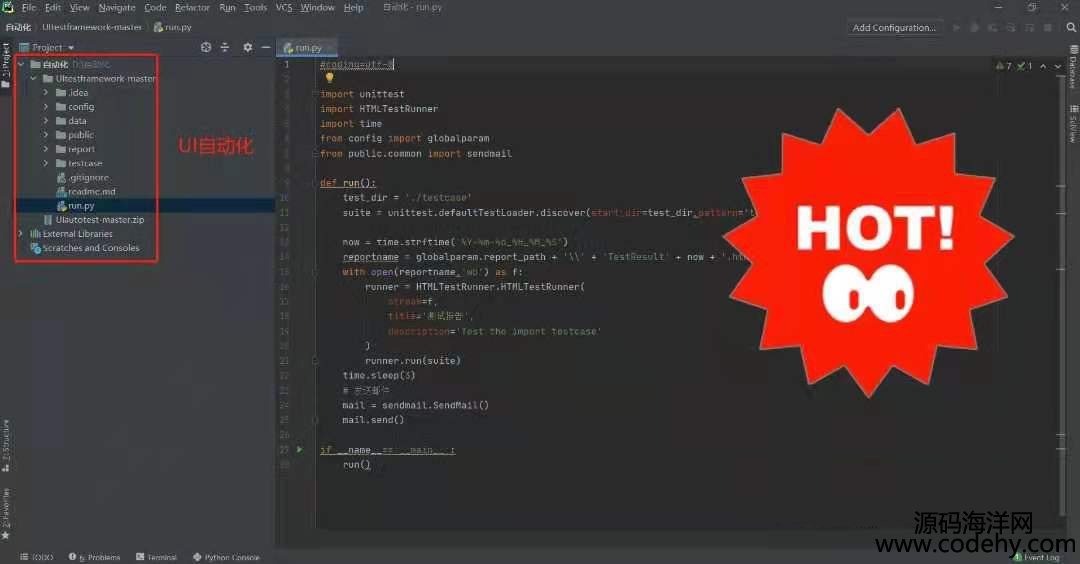
Task: Select readme.md in the project tree
Action: point(91,191)
